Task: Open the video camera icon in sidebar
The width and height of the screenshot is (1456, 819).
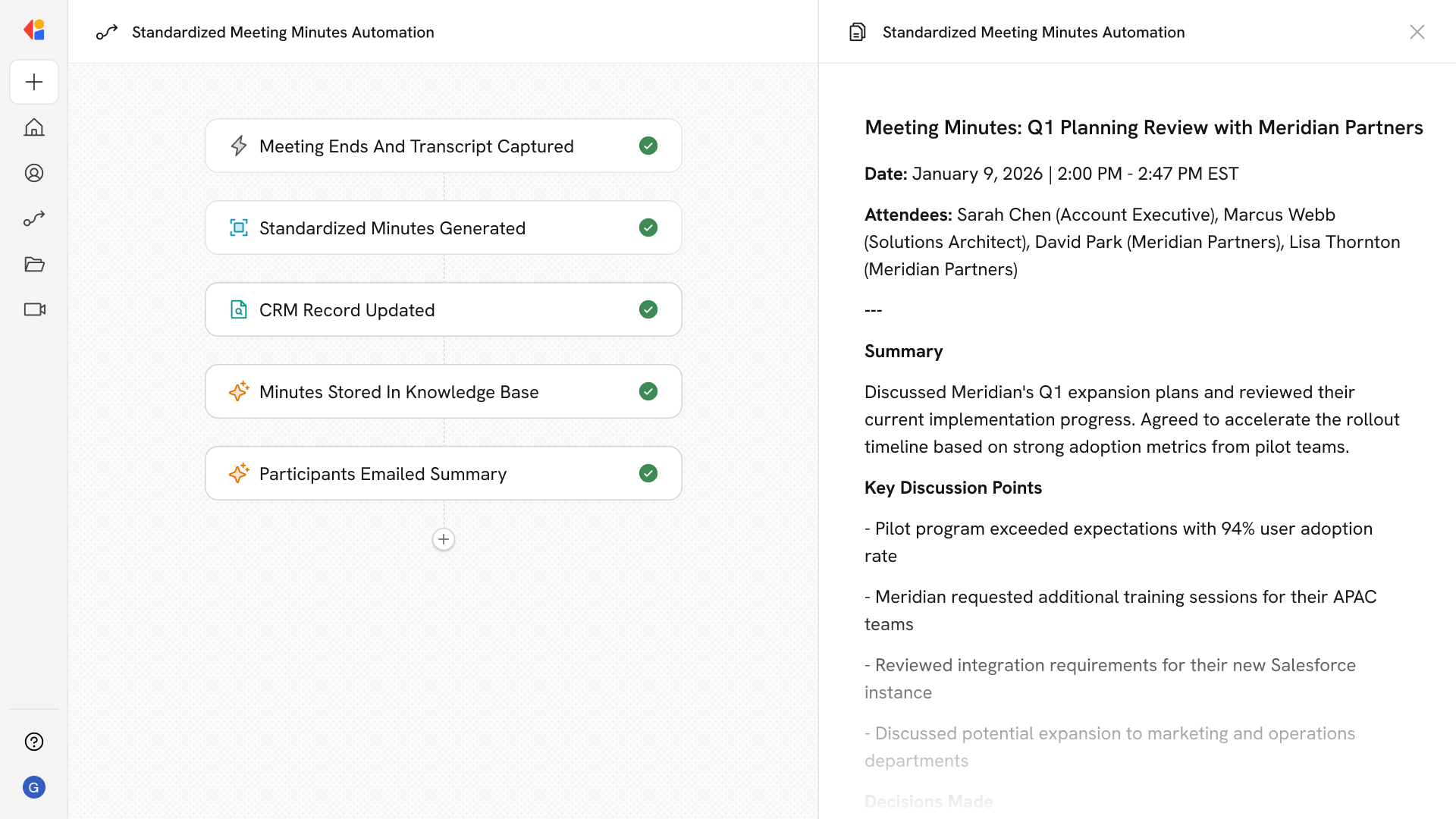Action: pyautogui.click(x=34, y=309)
